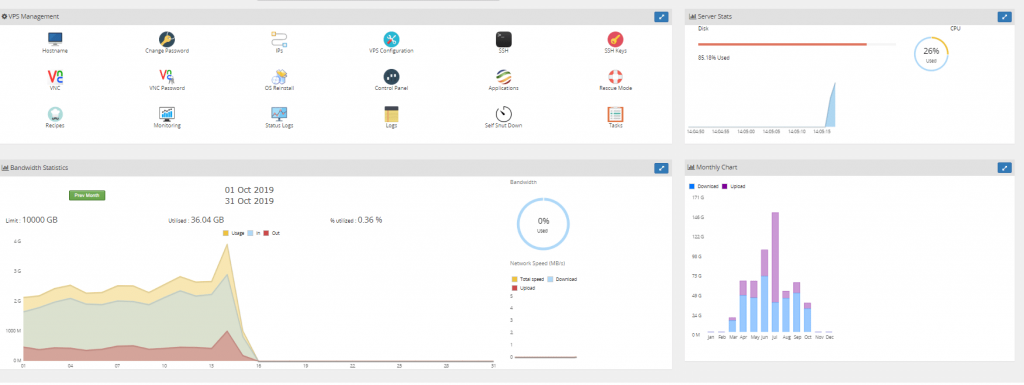Click the Hostname label
Image resolution: width=1024 pixels, height=385 pixels.
point(55,51)
